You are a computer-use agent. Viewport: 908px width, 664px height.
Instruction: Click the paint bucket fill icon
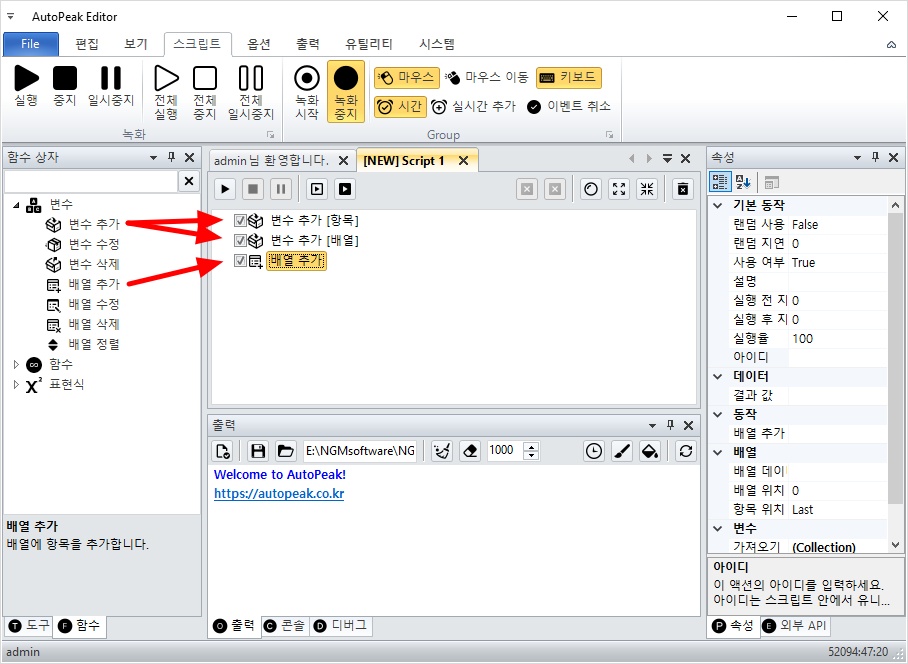650,451
